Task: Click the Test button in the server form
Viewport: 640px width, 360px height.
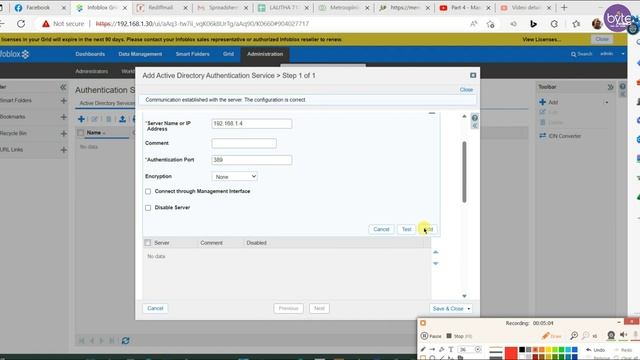Action: coord(406,229)
